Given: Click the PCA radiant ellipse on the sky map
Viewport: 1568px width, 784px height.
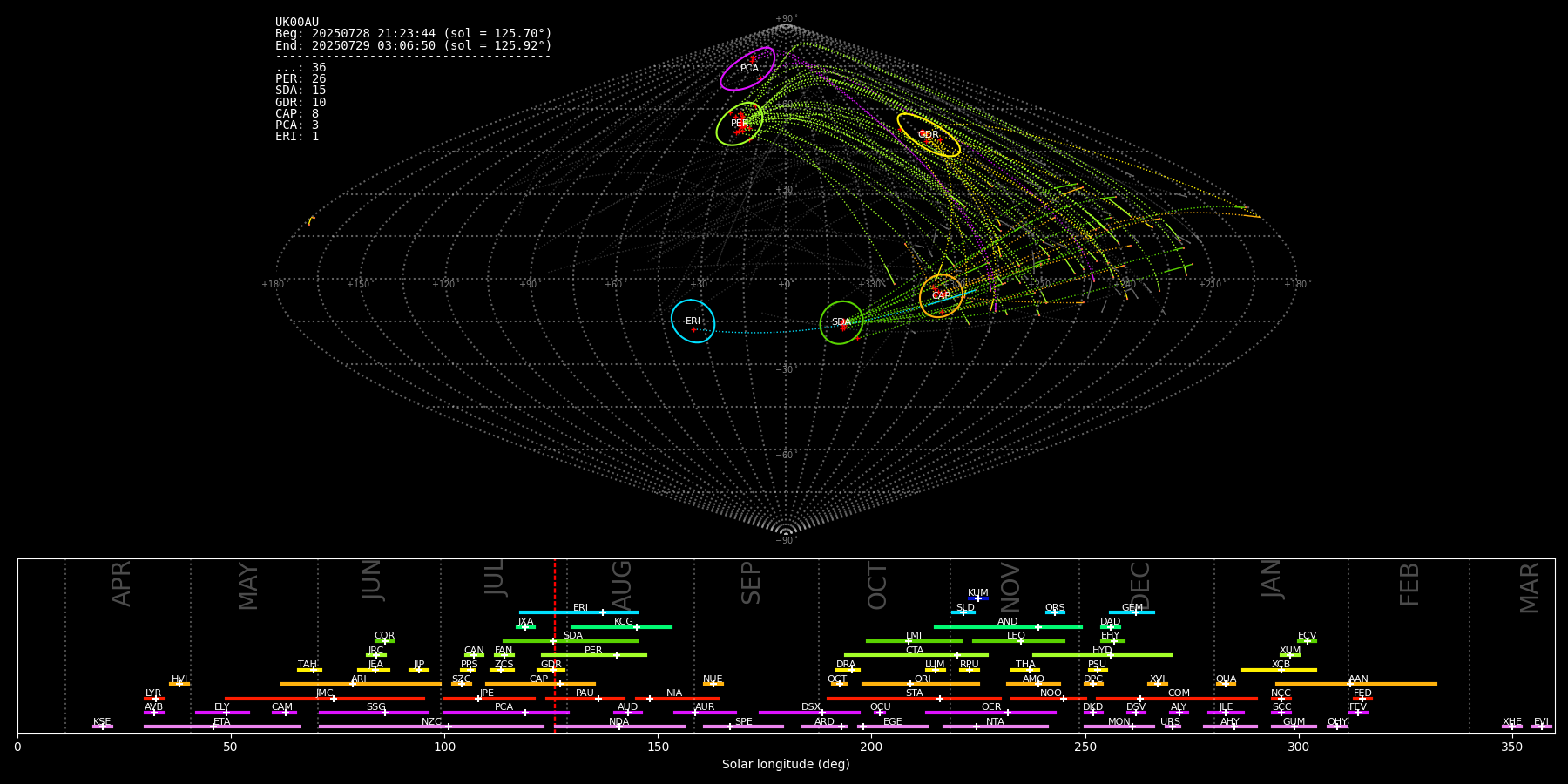Looking at the screenshot, I should [x=747, y=68].
